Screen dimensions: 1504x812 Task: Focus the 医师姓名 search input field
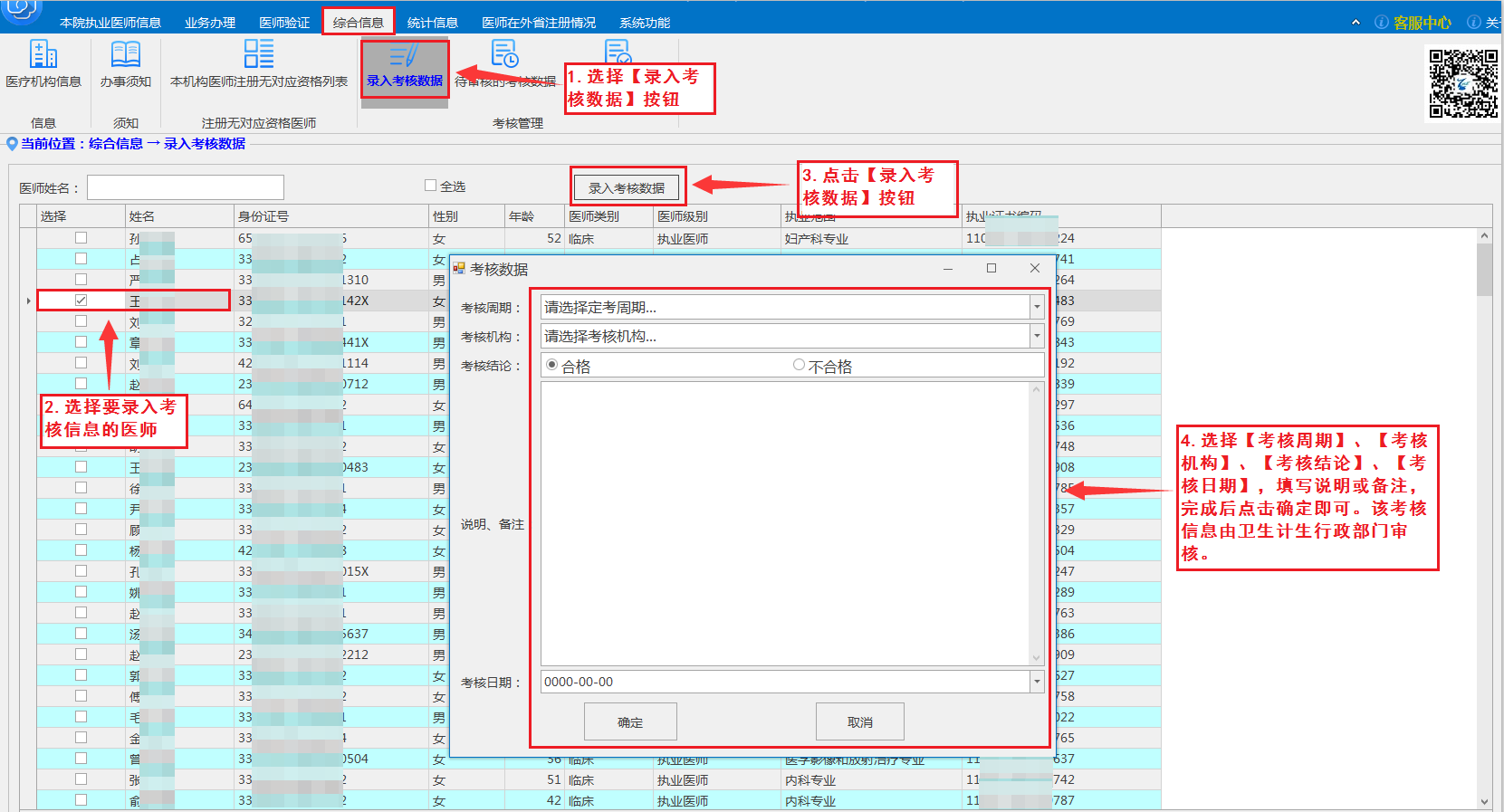tap(186, 187)
